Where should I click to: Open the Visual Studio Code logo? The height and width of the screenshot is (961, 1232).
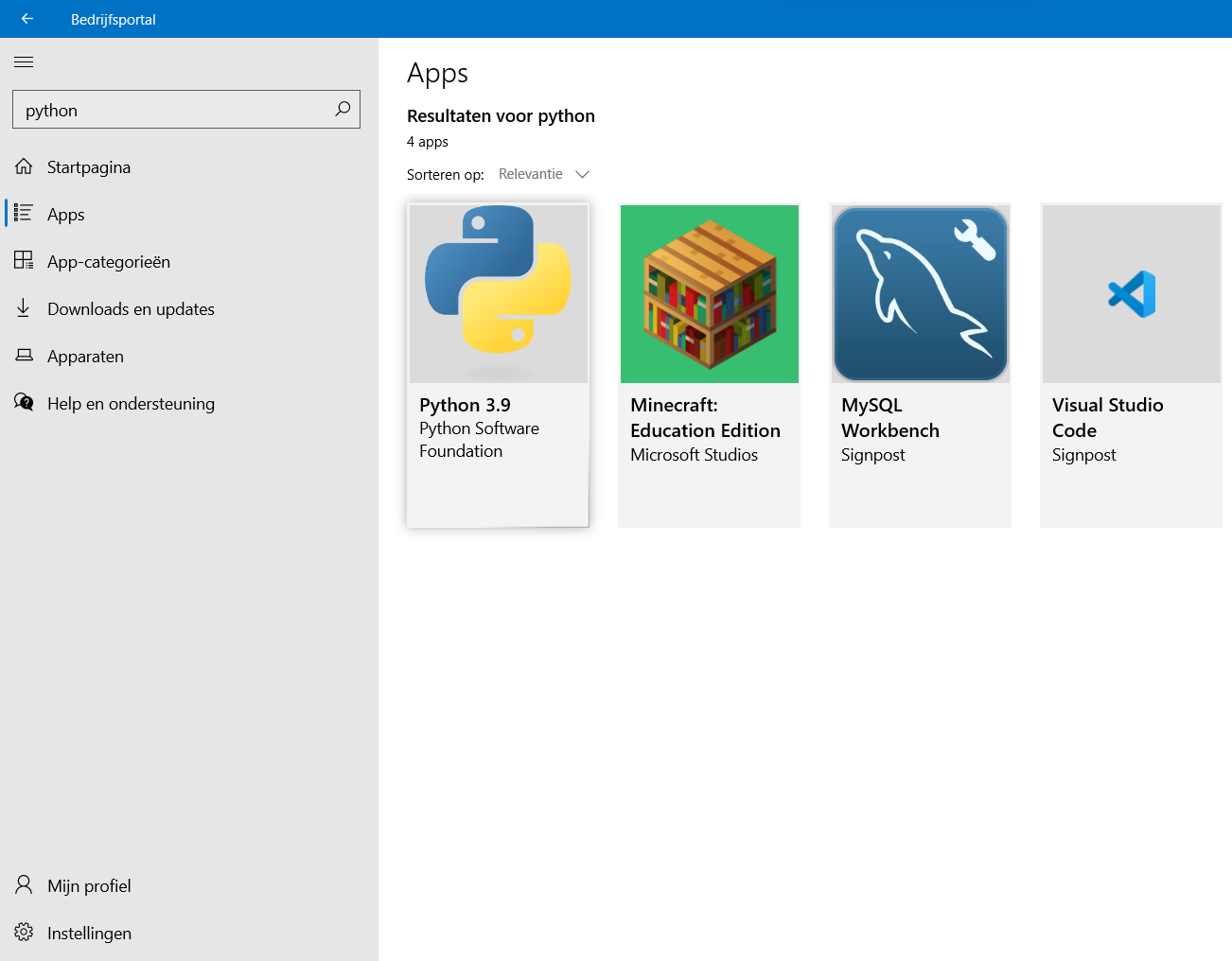pos(1132,294)
